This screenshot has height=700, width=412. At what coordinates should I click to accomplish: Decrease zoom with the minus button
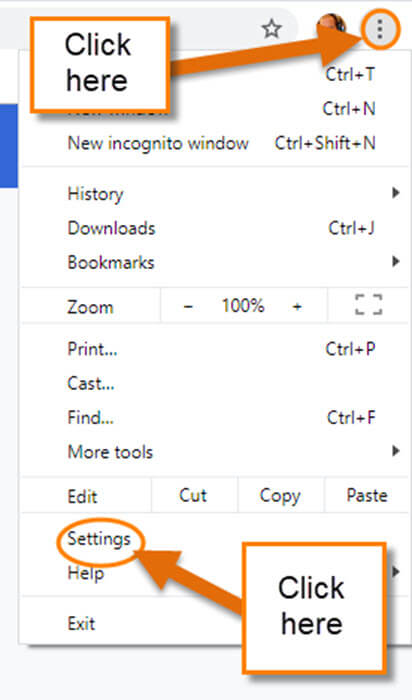tap(188, 307)
